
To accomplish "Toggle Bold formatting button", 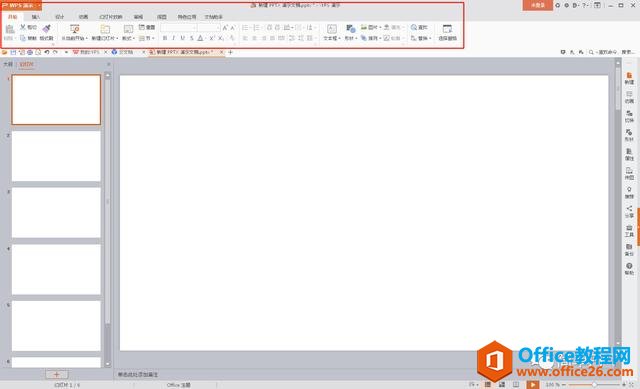I will pyautogui.click(x=165, y=38).
